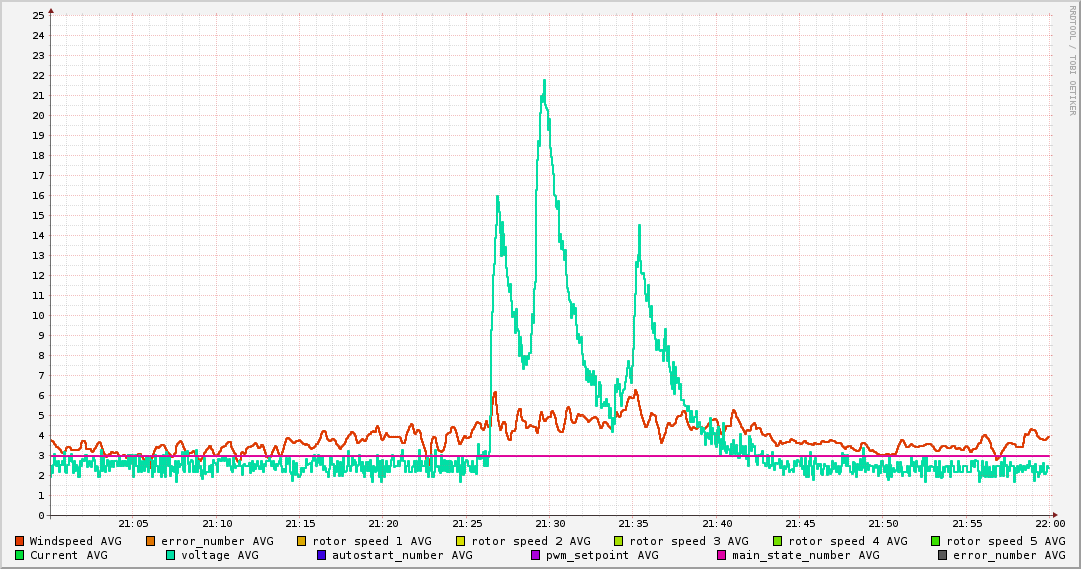Image resolution: width=1081 pixels, height=569 pixels.
Task: Click the pink main_state_number AVG swatch
Action: point(721,555)
